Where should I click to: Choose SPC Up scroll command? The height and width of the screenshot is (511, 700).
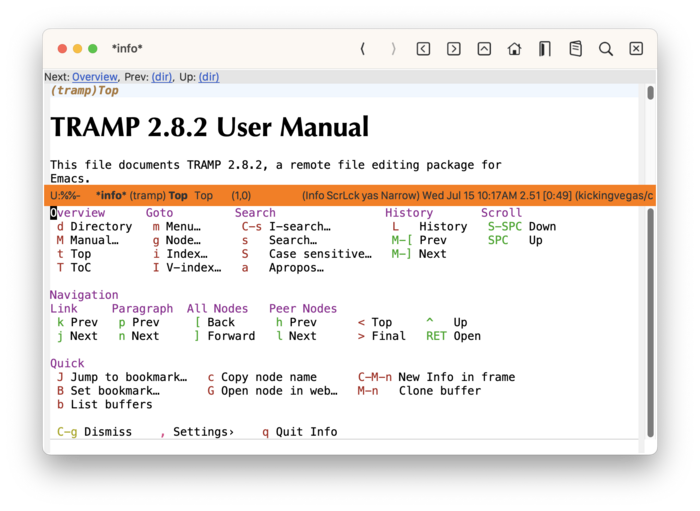point(515,241)
